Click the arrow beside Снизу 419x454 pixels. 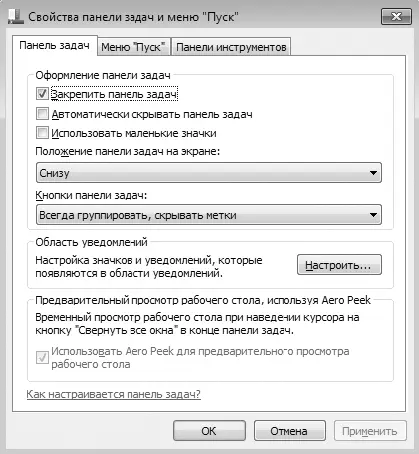point(373,173)
